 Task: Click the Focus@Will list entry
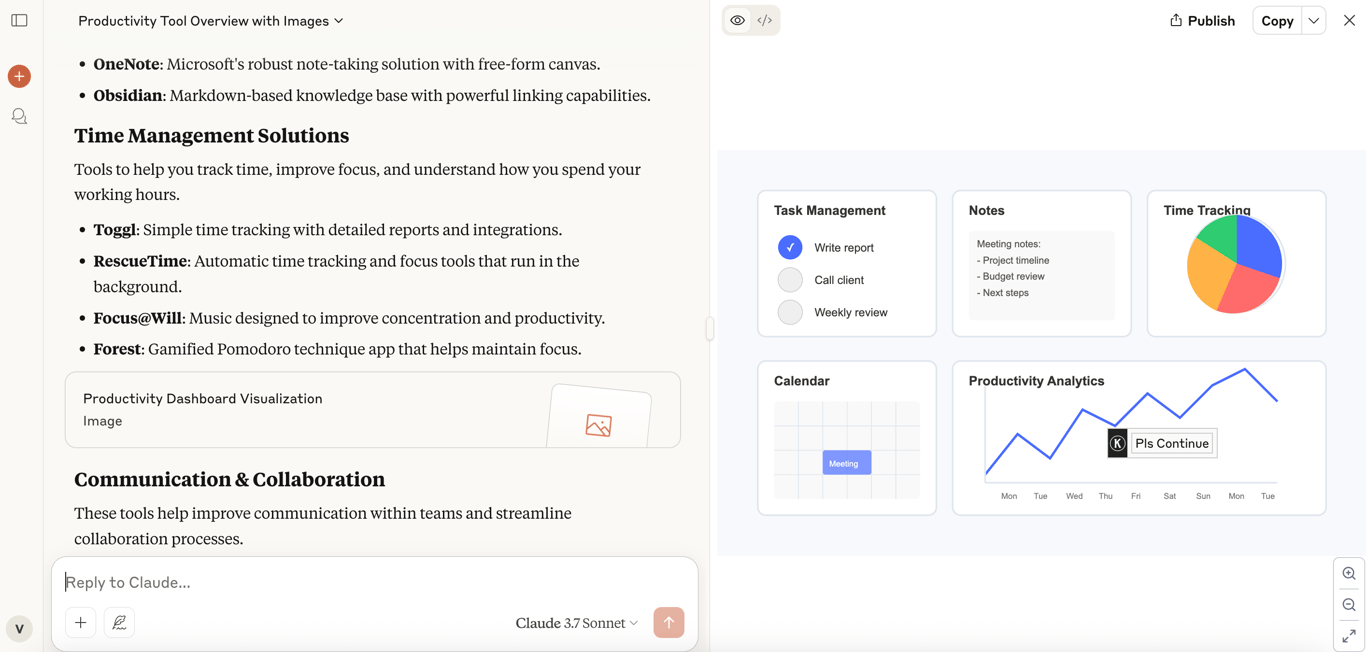pyautogui.click(x=349, y=318)
